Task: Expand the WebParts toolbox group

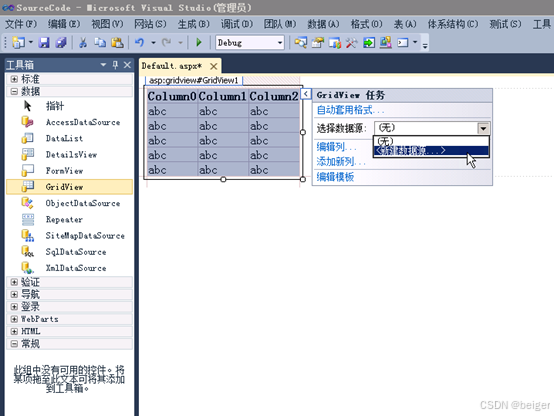Action: [14, 319]
